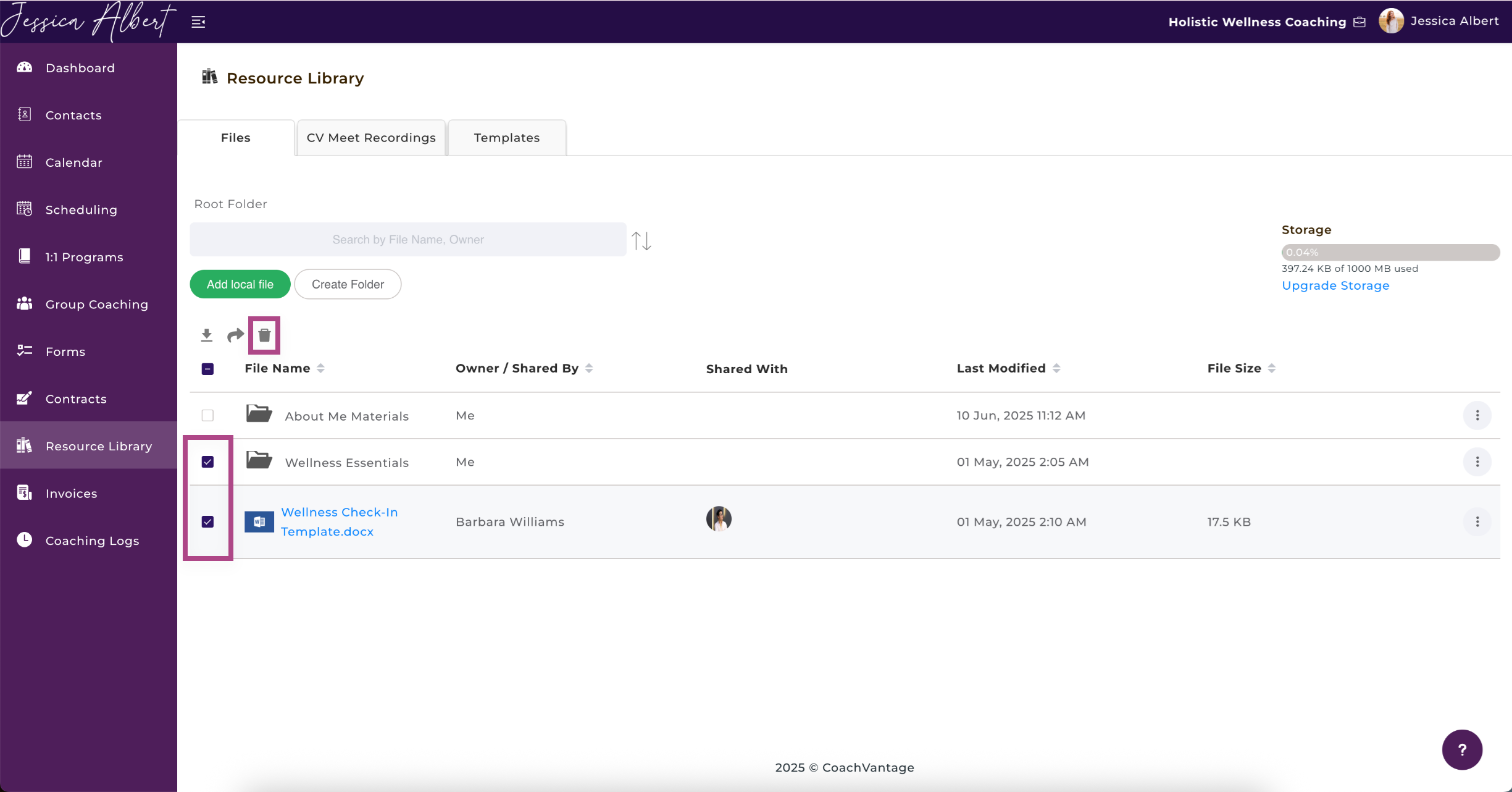
Task: Click the Holistic Wellness Coaching label
Action: pyautogui.click(x=1257, y=22)
